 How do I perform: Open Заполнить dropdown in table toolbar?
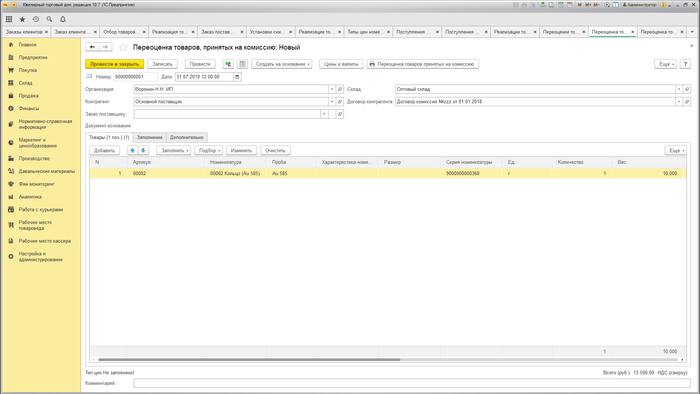point(174,150)
